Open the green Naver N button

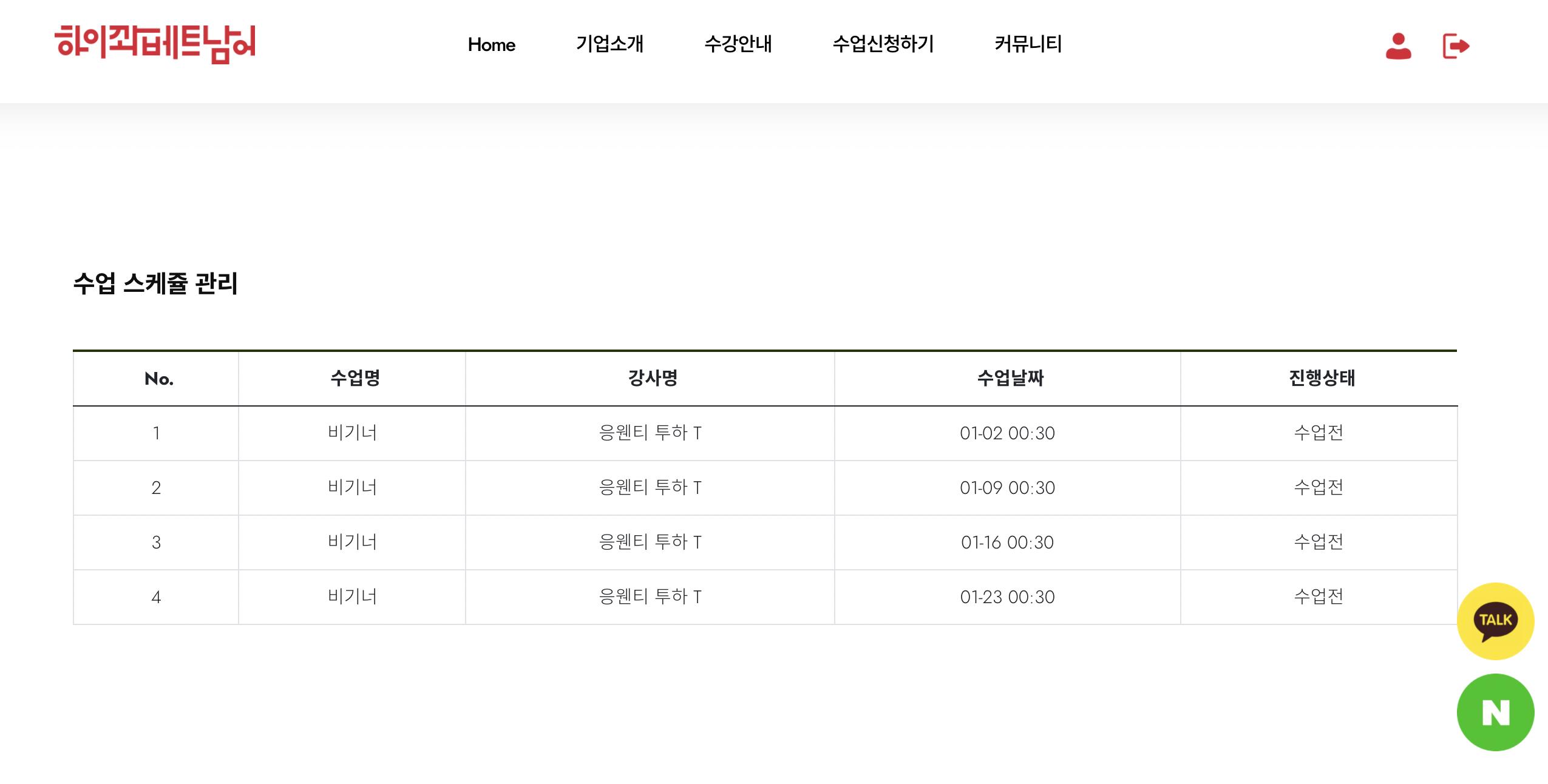point(1495,712)
